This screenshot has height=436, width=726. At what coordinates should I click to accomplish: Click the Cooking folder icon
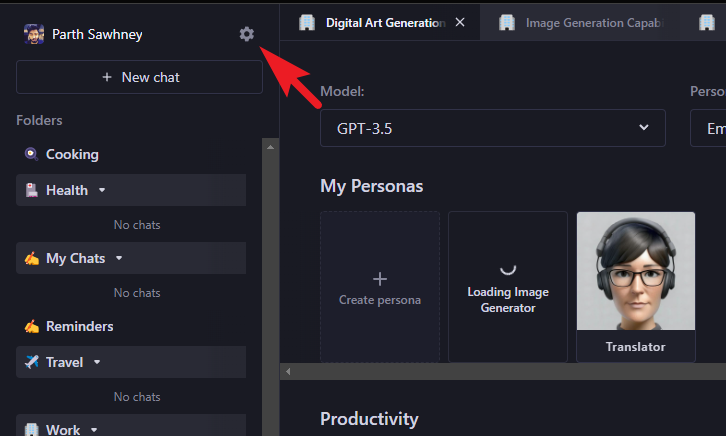coord(31,154)
